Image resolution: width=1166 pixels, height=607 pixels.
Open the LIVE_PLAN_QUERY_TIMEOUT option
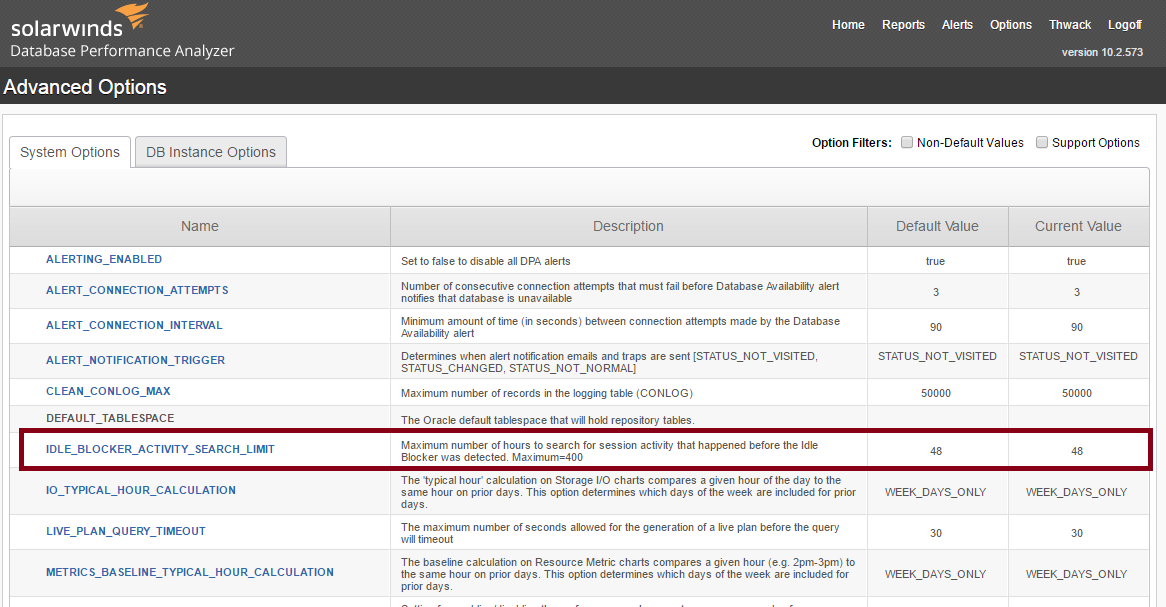(125, 531)
